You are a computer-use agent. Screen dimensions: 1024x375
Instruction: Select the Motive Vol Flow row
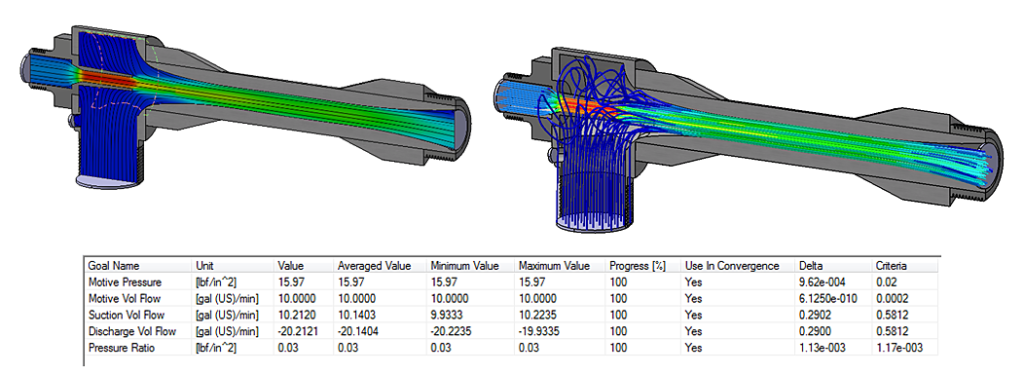(x=512, y=299)
